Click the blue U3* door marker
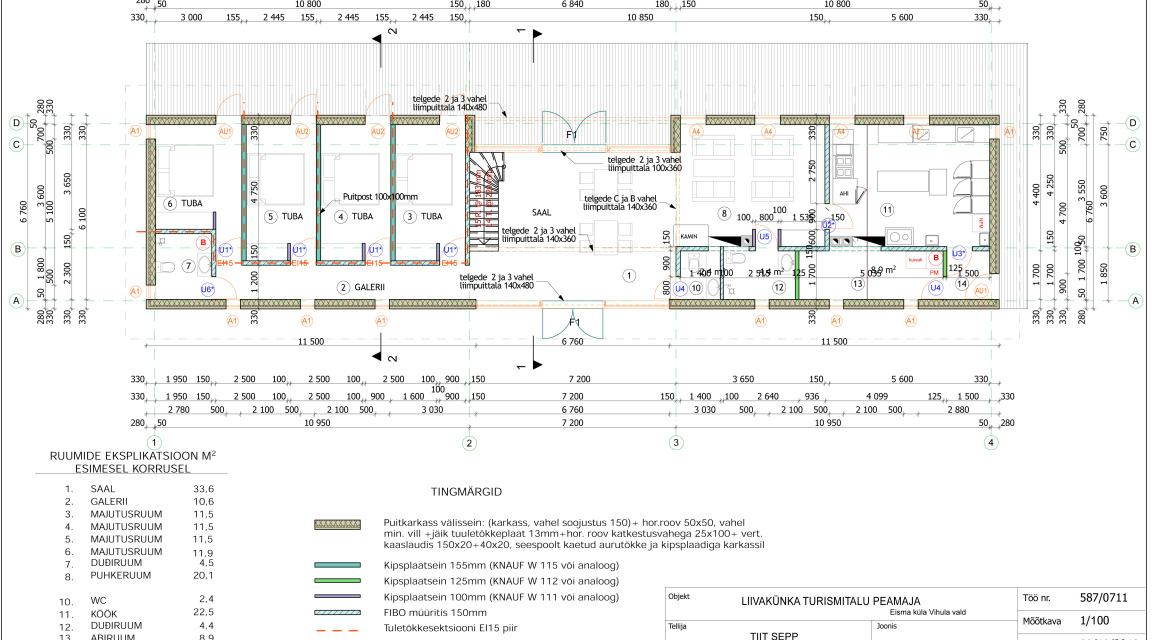Screen dimensions: 1160x640 coord(958,254)
